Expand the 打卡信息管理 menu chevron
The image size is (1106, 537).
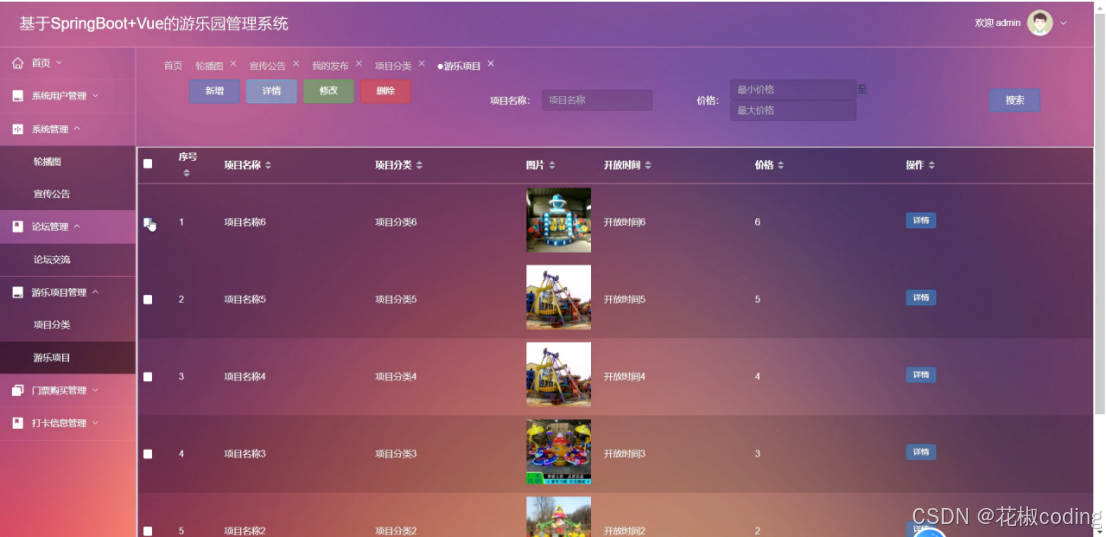click(x=95, y=422)
